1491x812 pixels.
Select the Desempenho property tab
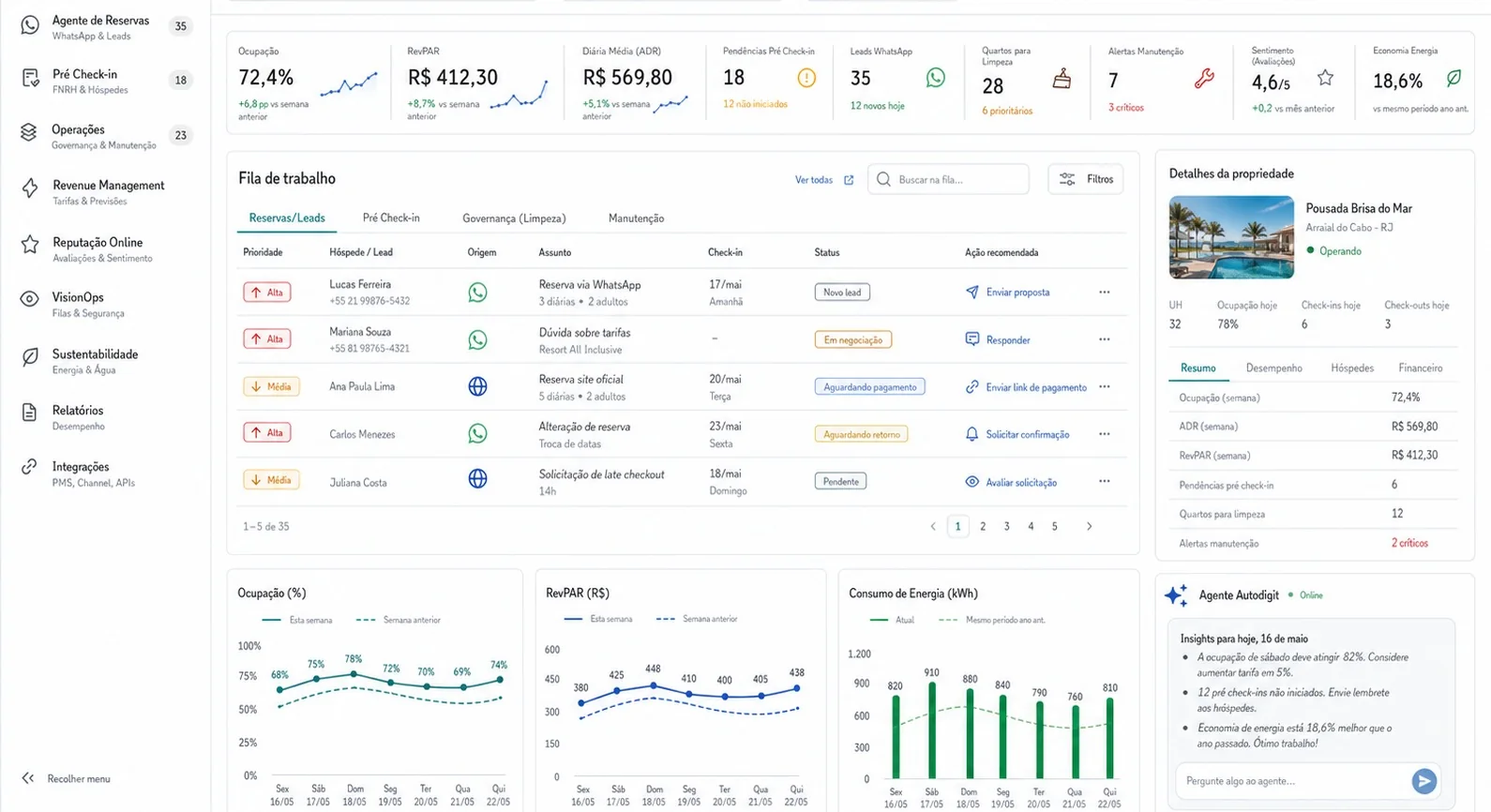pyautogui.click(x=1273, y=368)
